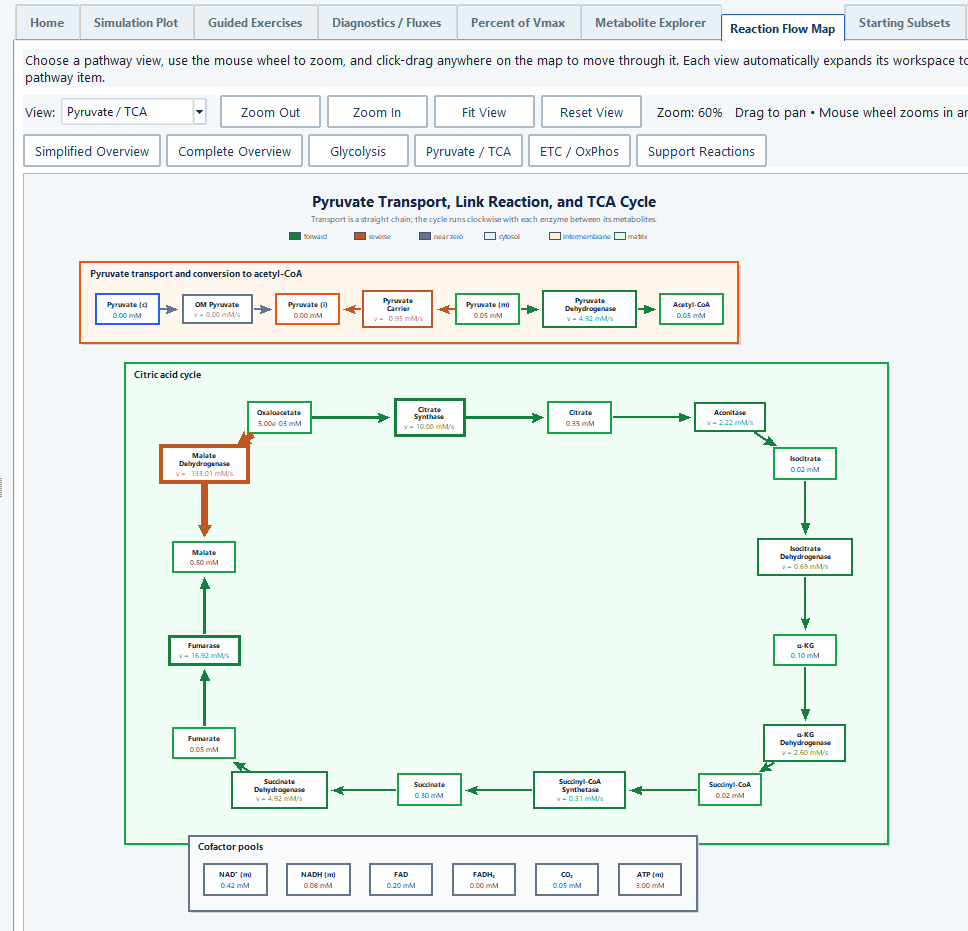Click the map title 'Pyruvate Transport, Link Reaction, and TCA Cycle'

click(484, 202)
